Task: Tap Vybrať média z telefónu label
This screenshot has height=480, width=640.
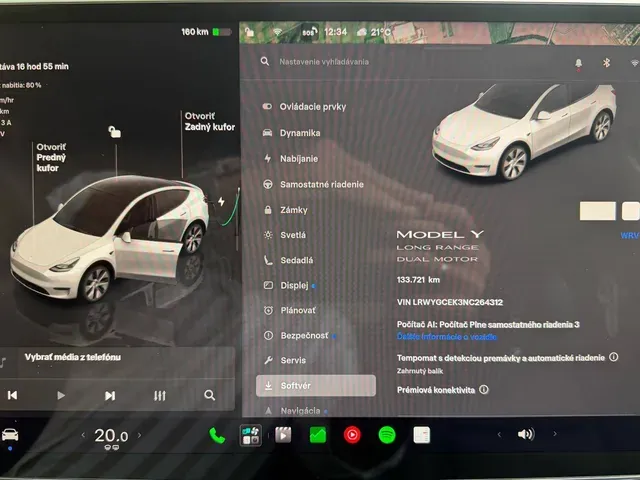Action: 73,357
